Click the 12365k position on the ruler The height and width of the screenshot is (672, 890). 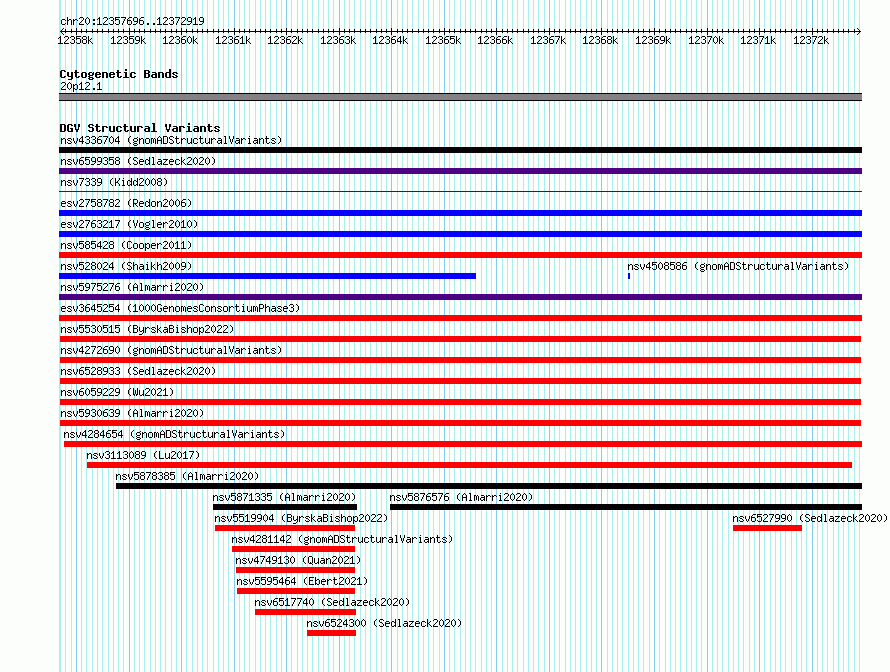443,40
